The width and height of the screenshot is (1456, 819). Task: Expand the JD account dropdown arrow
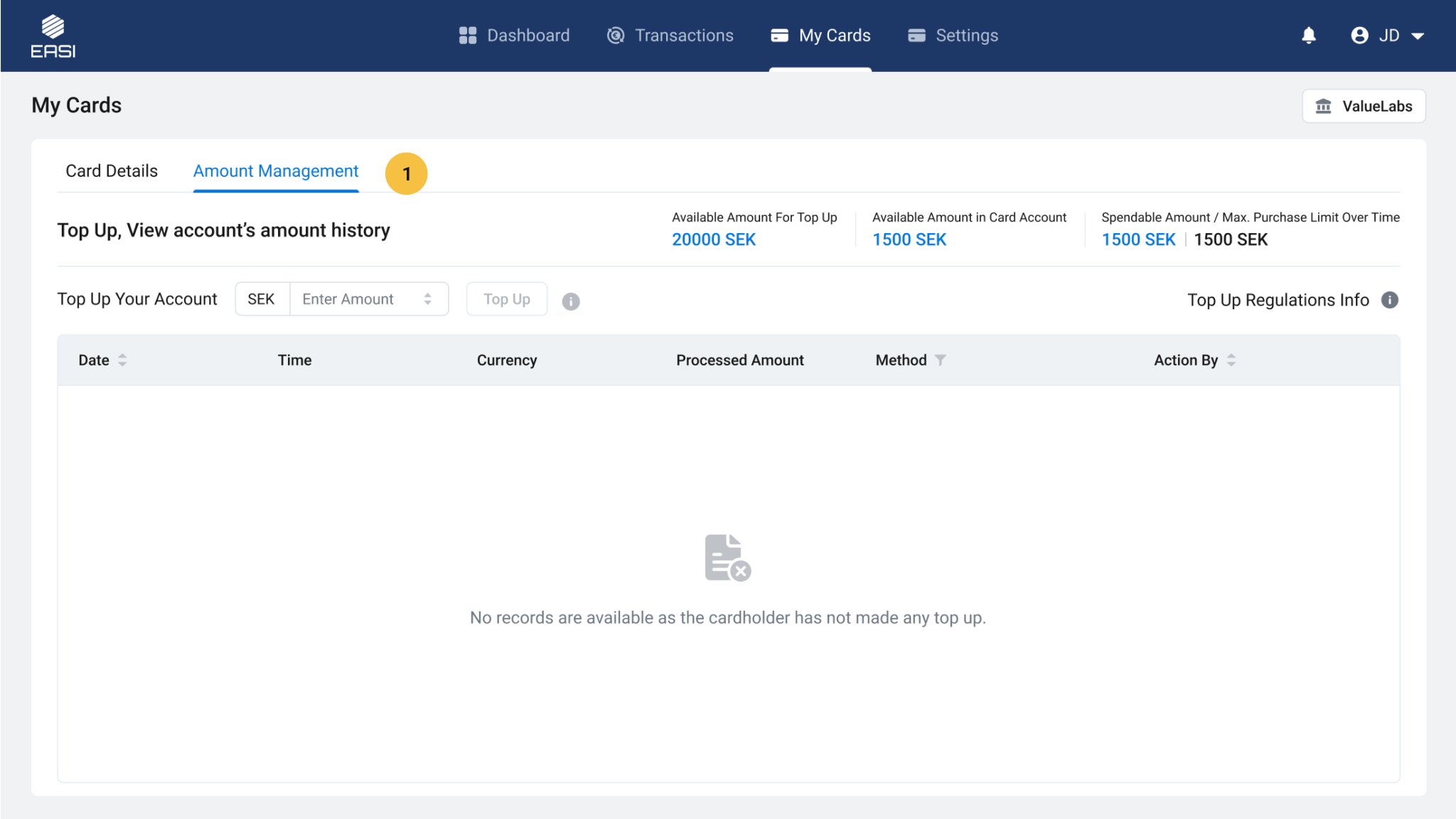click(1418, 36)
